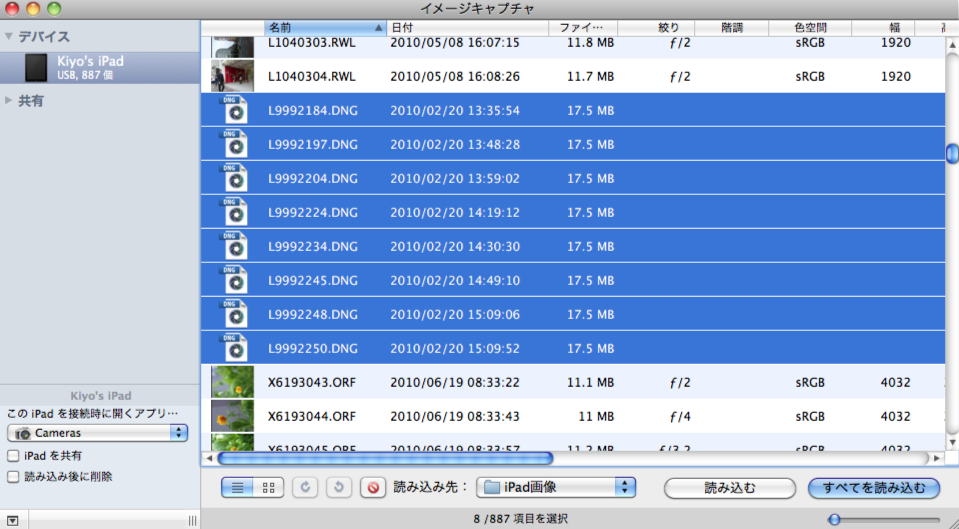This screenshot has width=959, height=529.
Task: Click the DNG file icon for L9992197.DNG
Action: 233,144
